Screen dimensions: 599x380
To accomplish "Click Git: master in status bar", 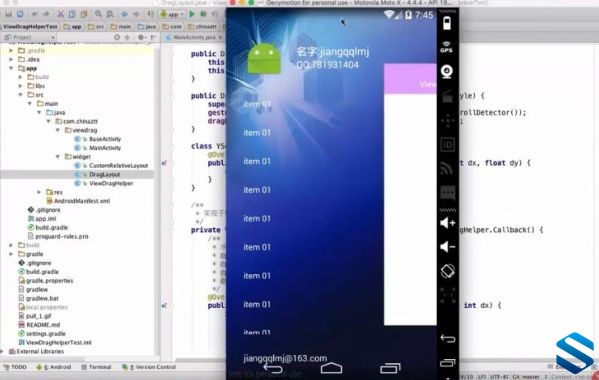I will click(x=526, y=377).
